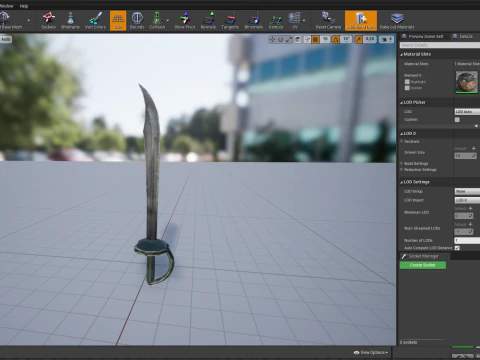
Task: Click in Search Details field
Action: 440,45
